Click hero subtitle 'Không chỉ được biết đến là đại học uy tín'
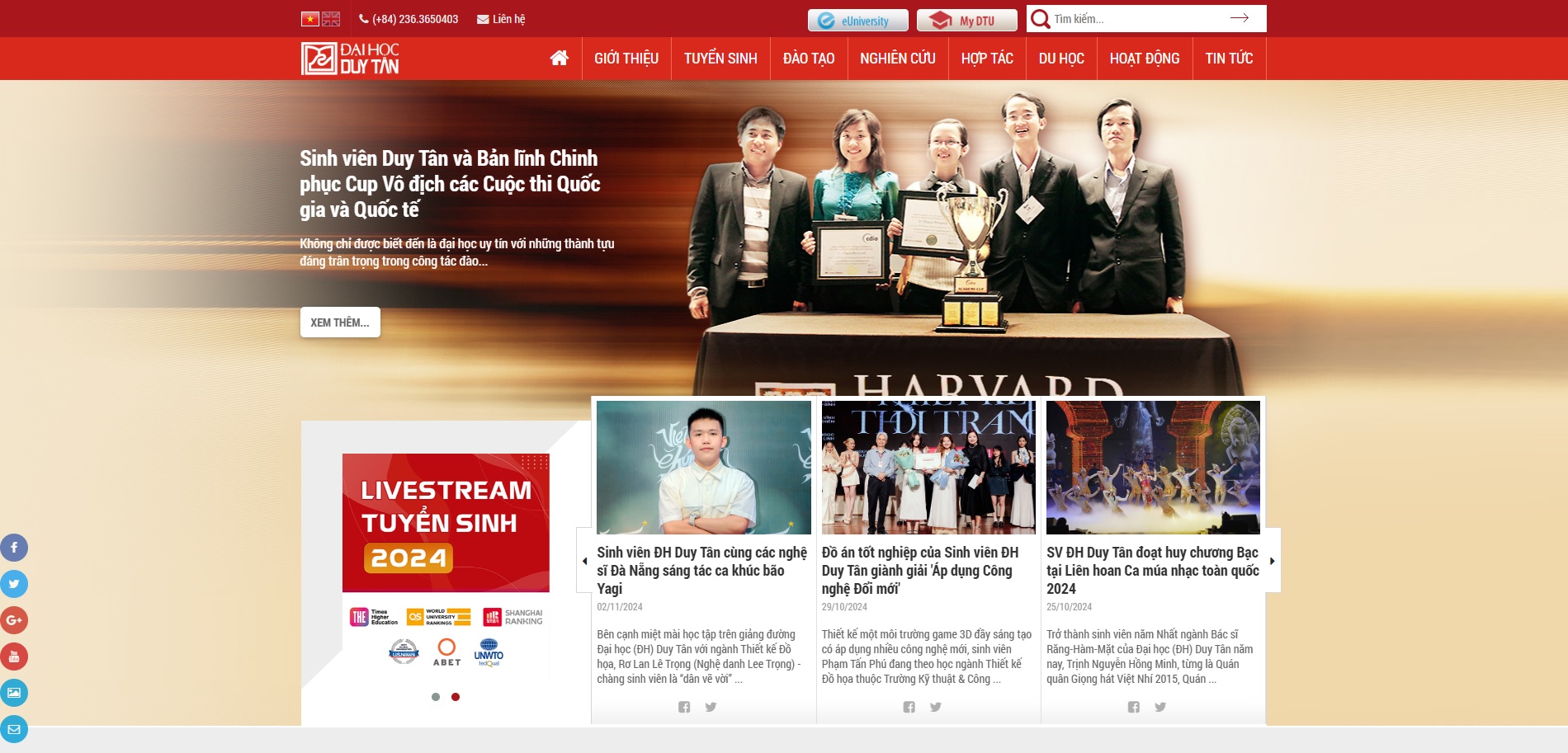This screenshot has height=753, width=1568. coord(456,252)
